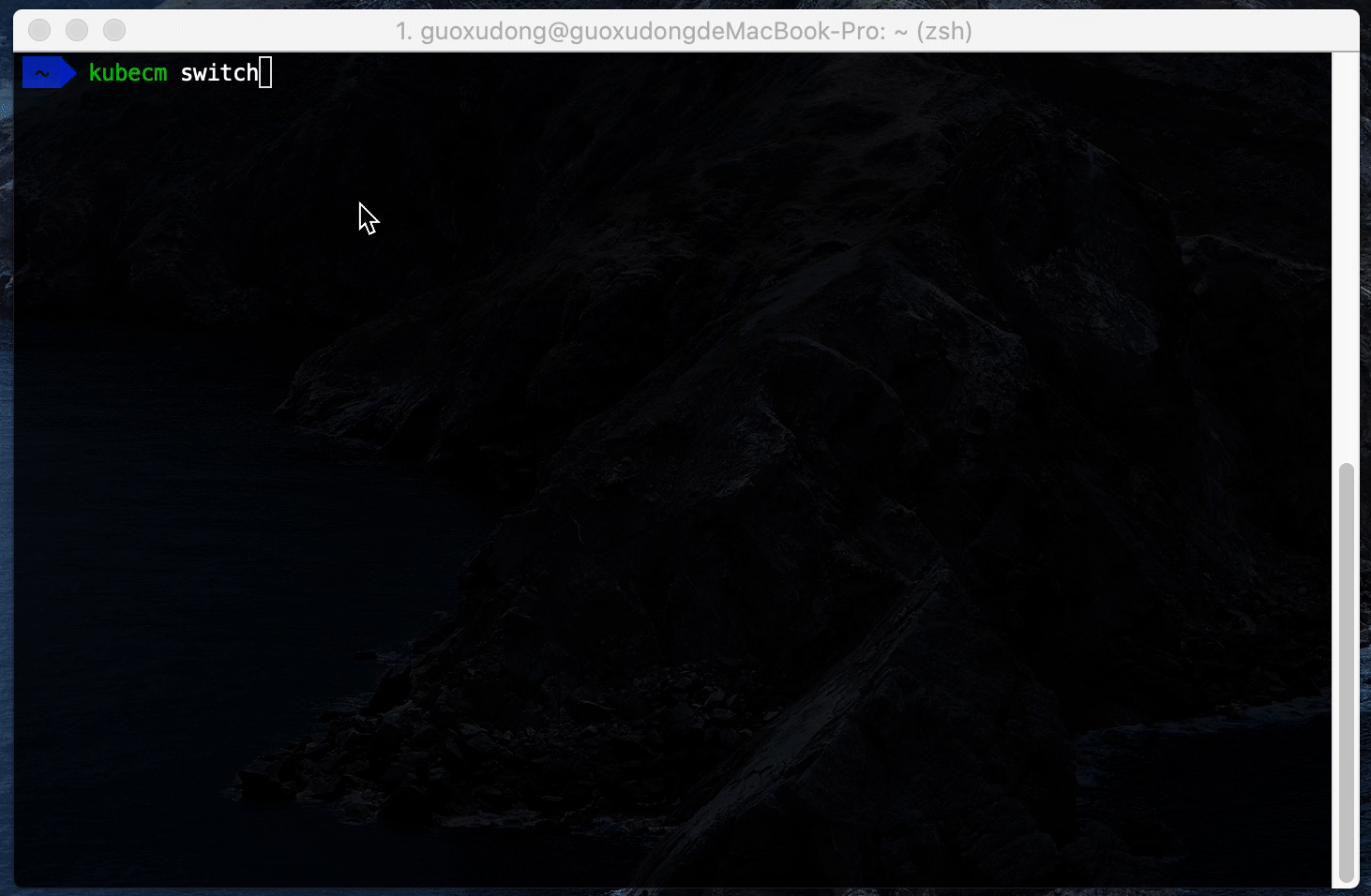Viewport: 1371px width, 896px height.
Task: Click the terminal text cursor block
Action: coord(265,73)
